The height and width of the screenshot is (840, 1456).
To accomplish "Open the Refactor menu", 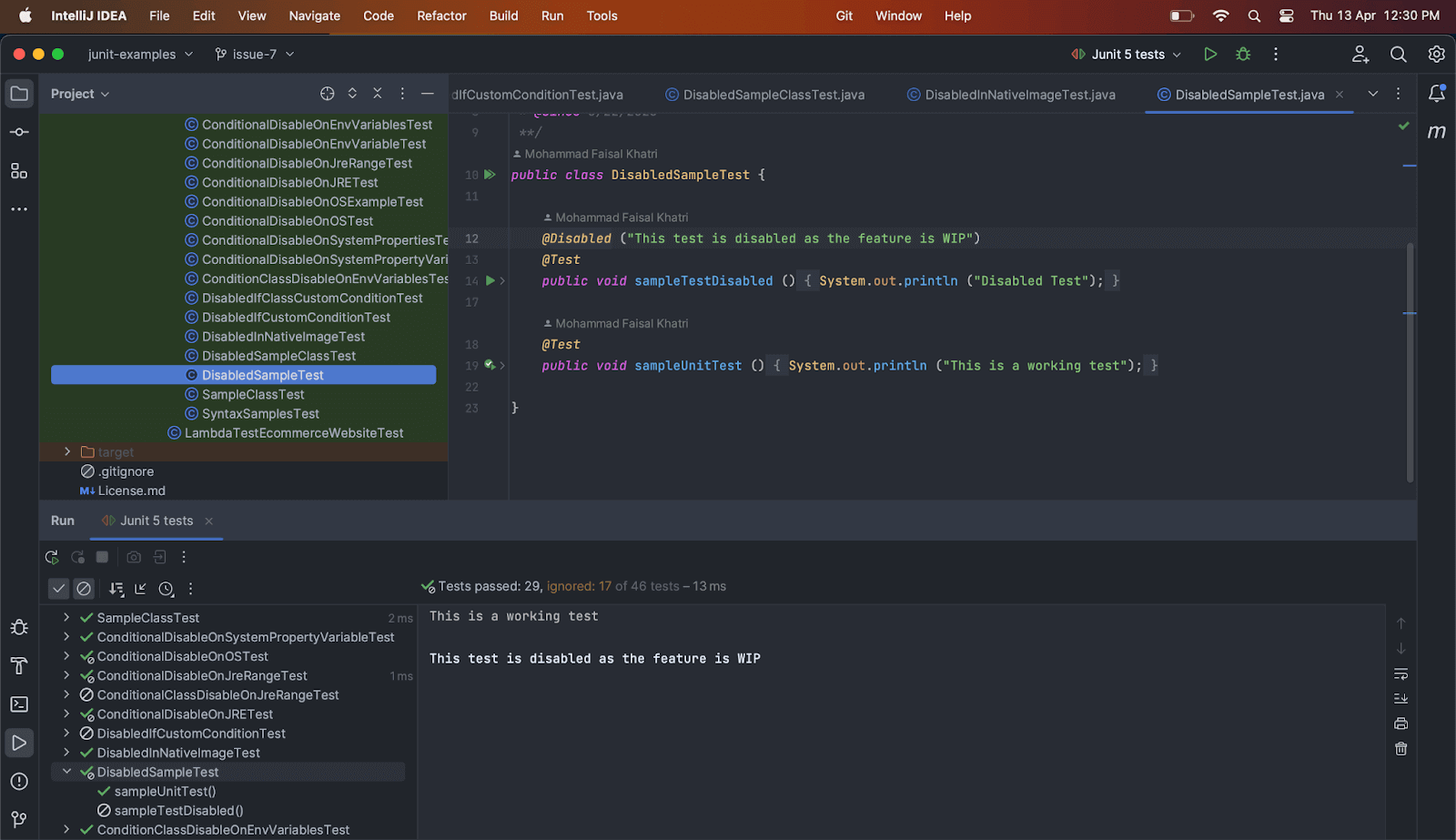I will (x=441, y=15).
